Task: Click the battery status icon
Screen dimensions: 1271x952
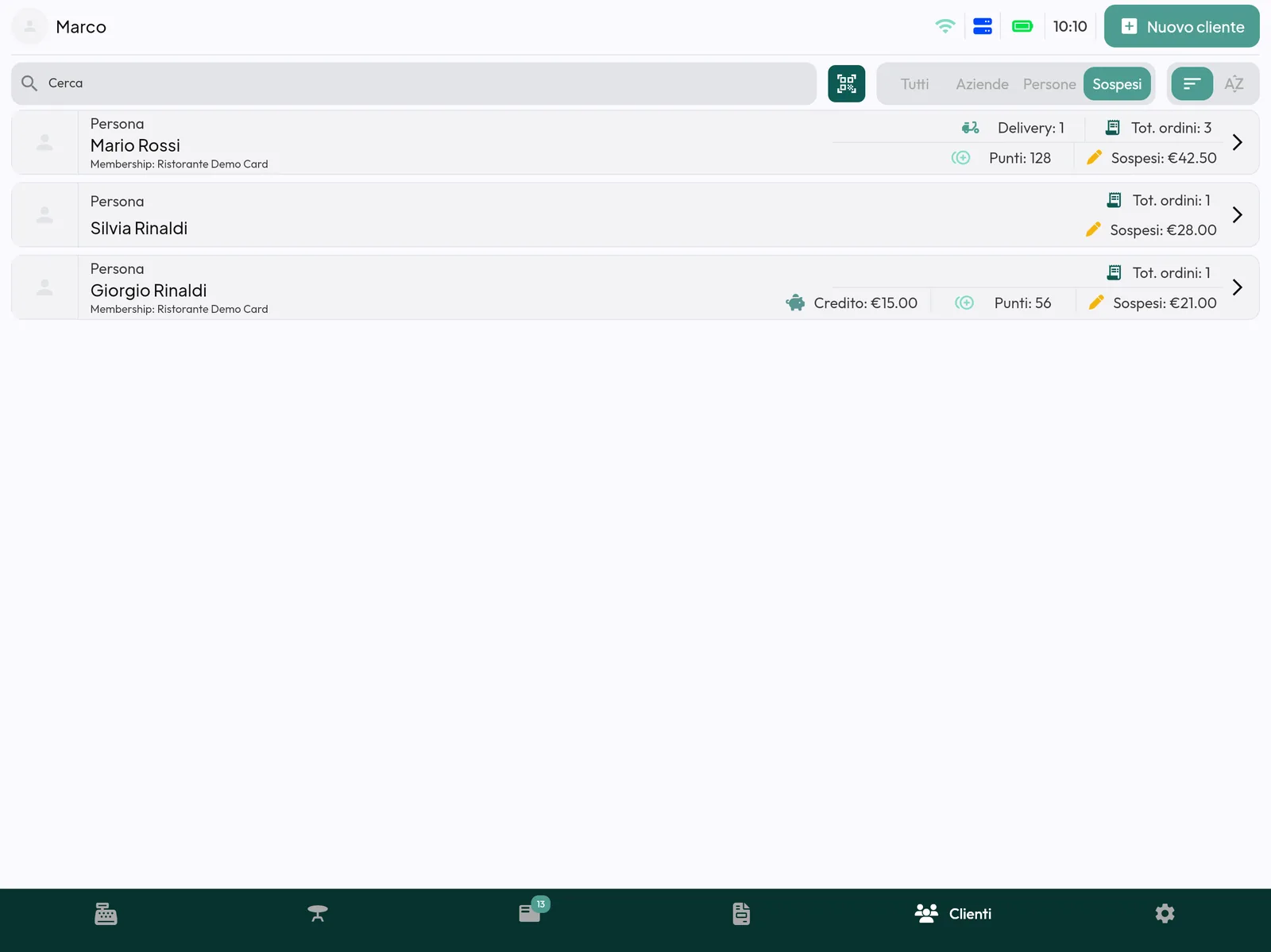Action: tap(1022, 26)
